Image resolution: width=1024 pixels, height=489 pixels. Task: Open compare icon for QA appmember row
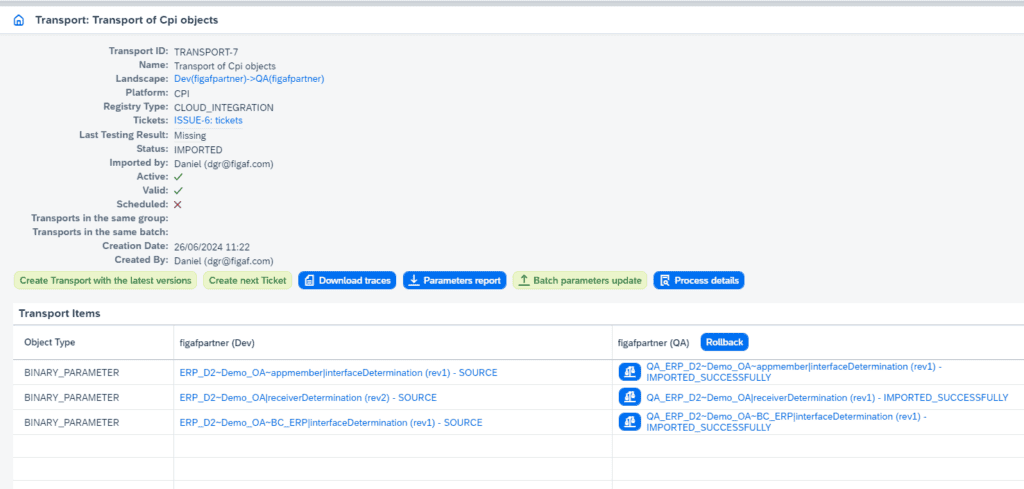[630, 372]
